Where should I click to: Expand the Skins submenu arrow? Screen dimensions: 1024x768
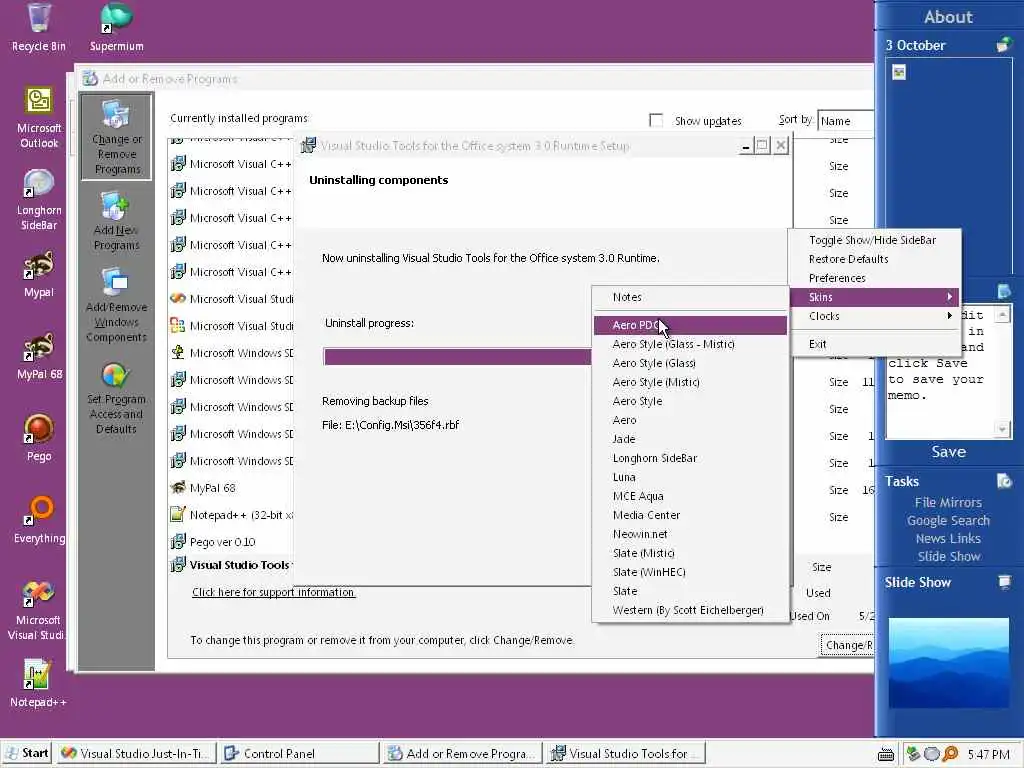point(950,297)
